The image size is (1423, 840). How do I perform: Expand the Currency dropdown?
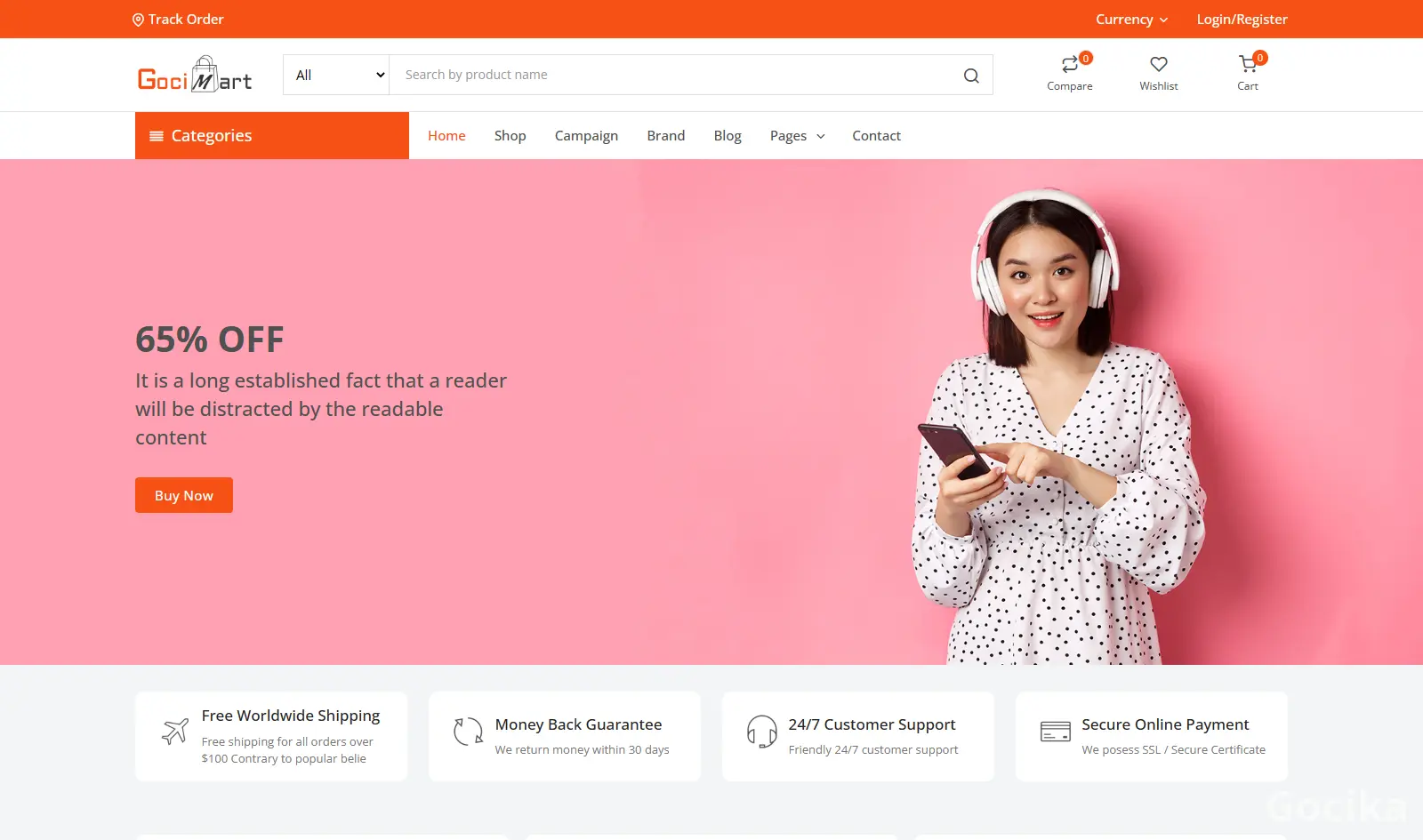click(1131, 20)
